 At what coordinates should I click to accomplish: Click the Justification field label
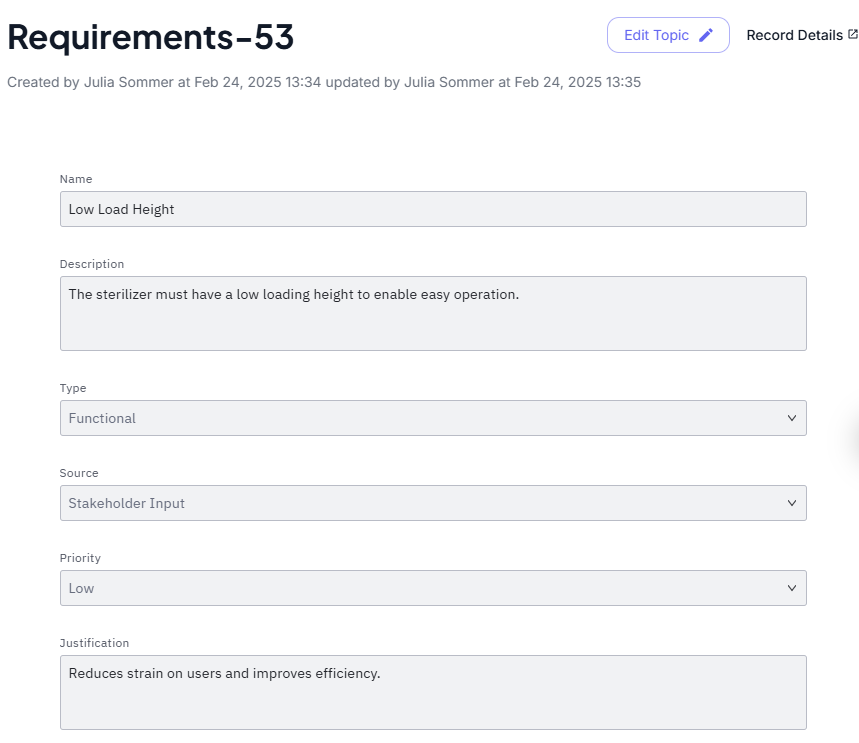[94, 643]
